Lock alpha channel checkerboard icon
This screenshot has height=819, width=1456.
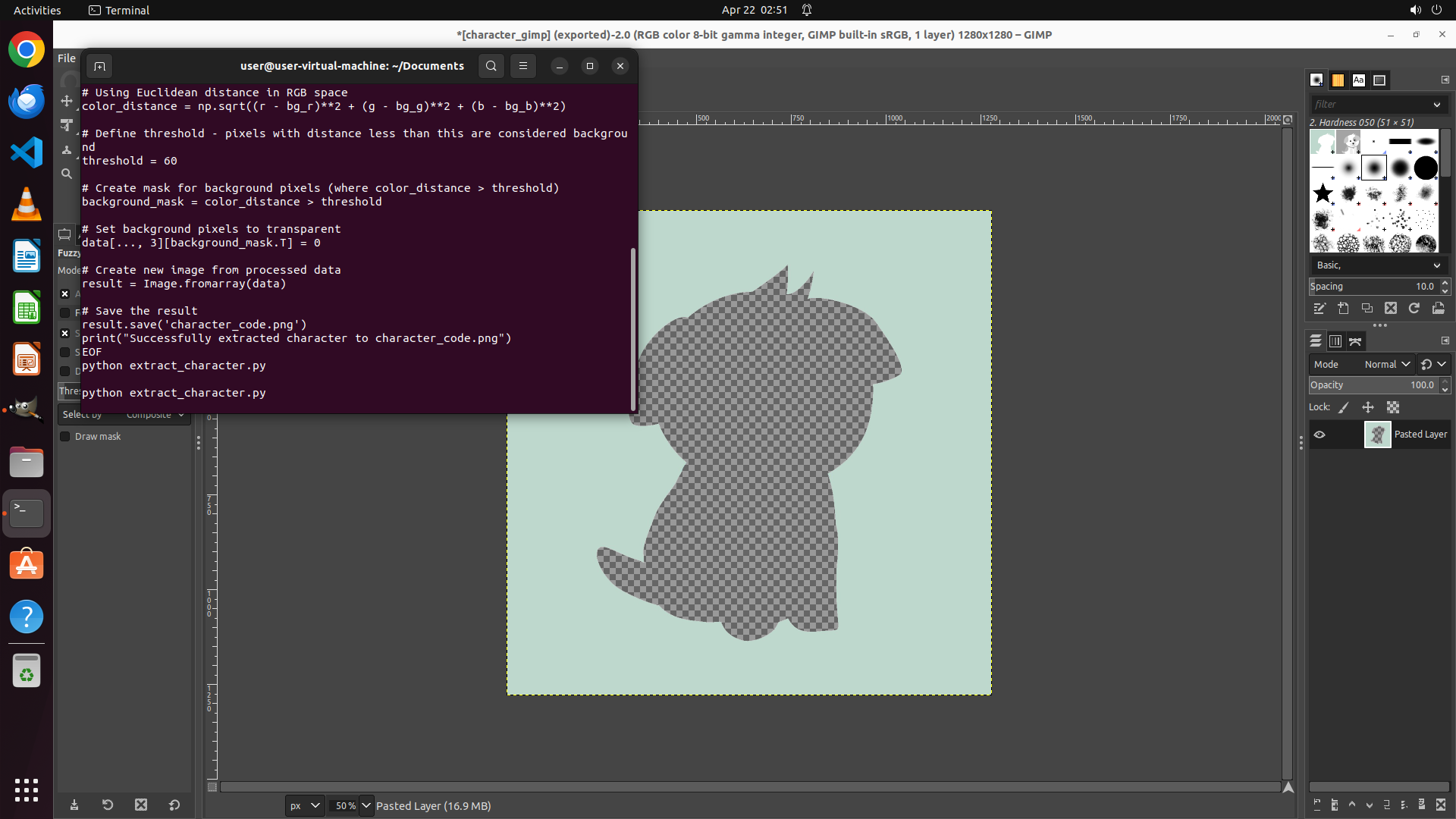click(x=1393, y=408)
